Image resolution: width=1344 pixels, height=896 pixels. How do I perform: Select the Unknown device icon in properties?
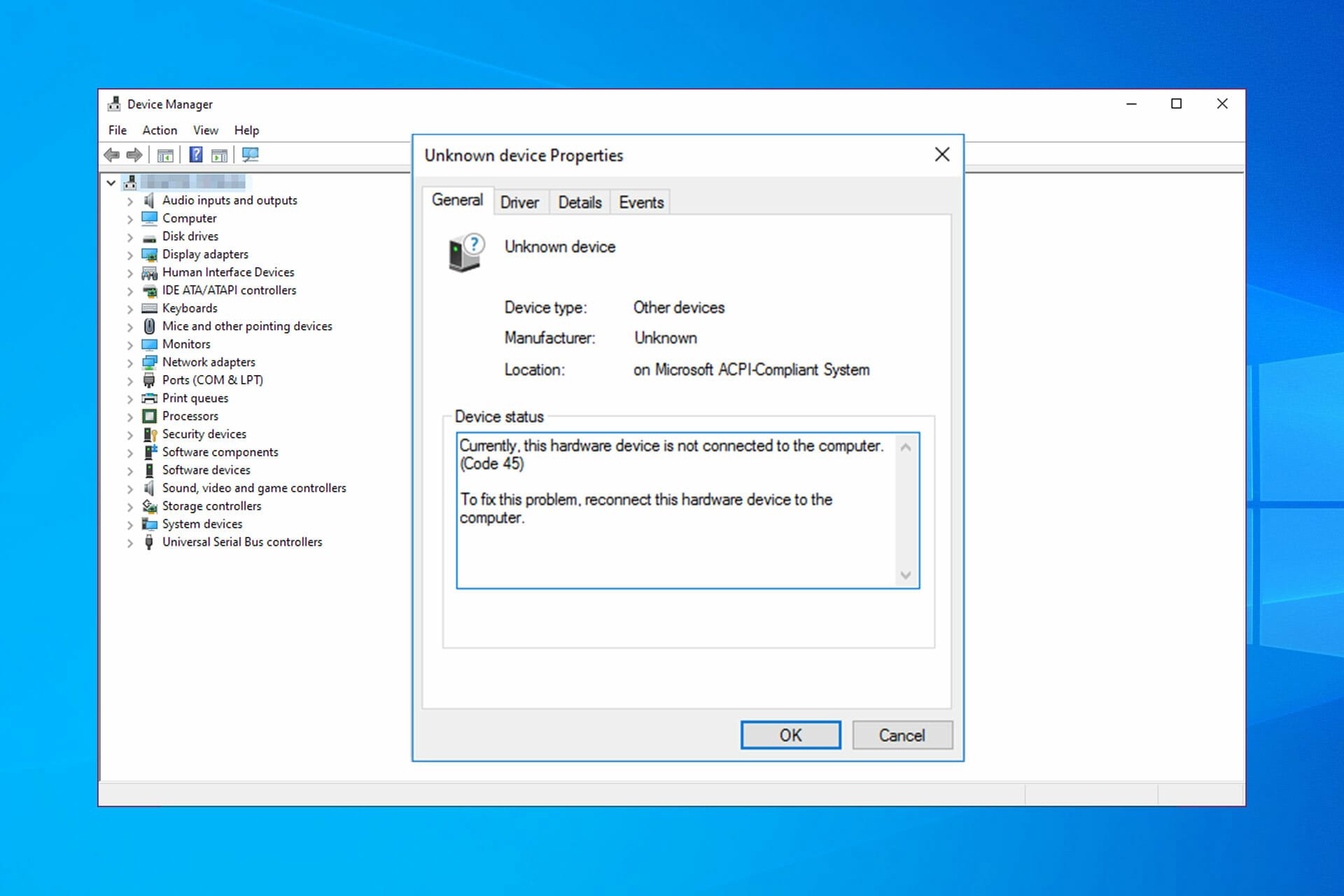coord(465,253)
